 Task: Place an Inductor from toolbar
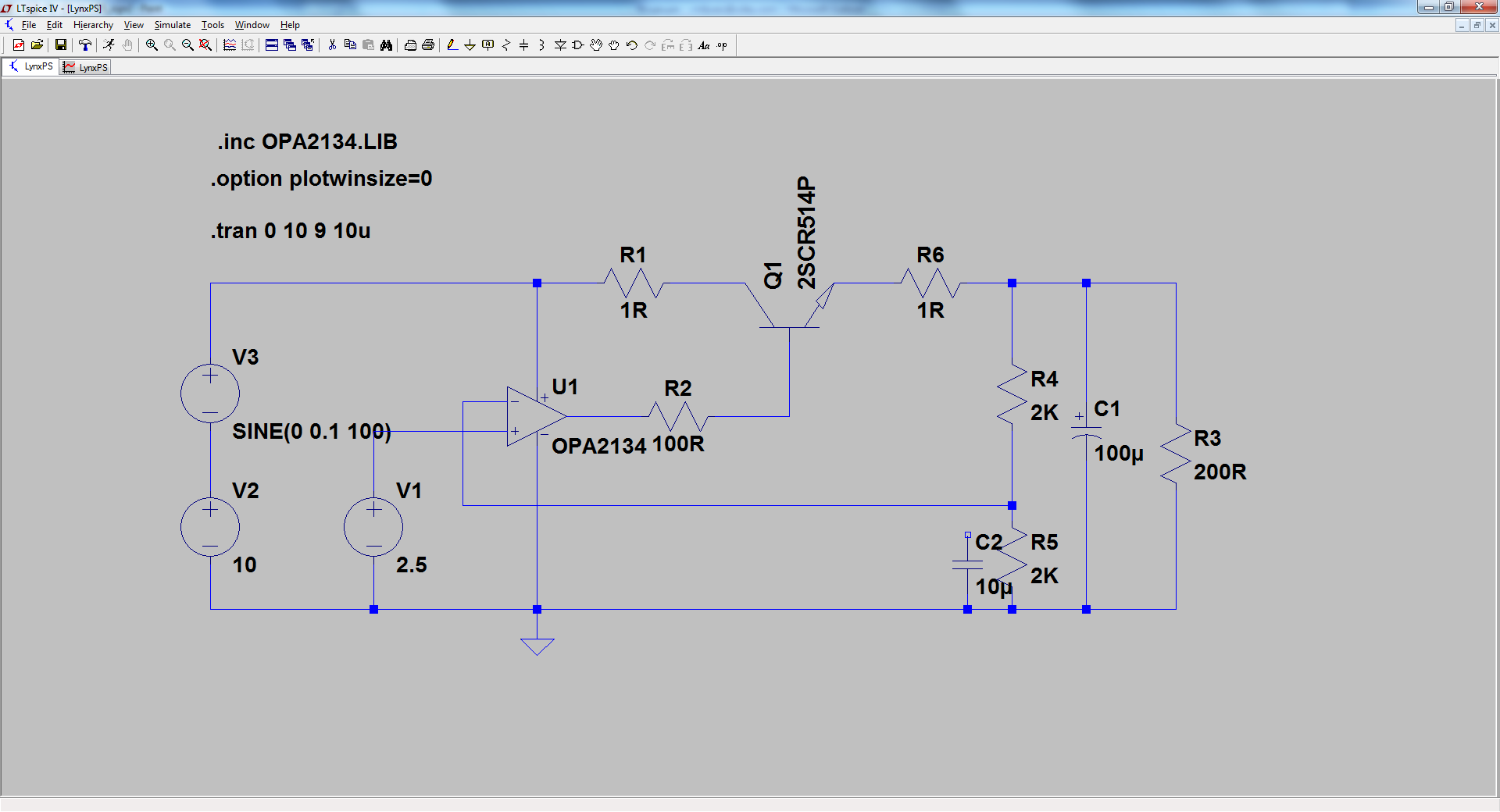(x=542, y=45)
